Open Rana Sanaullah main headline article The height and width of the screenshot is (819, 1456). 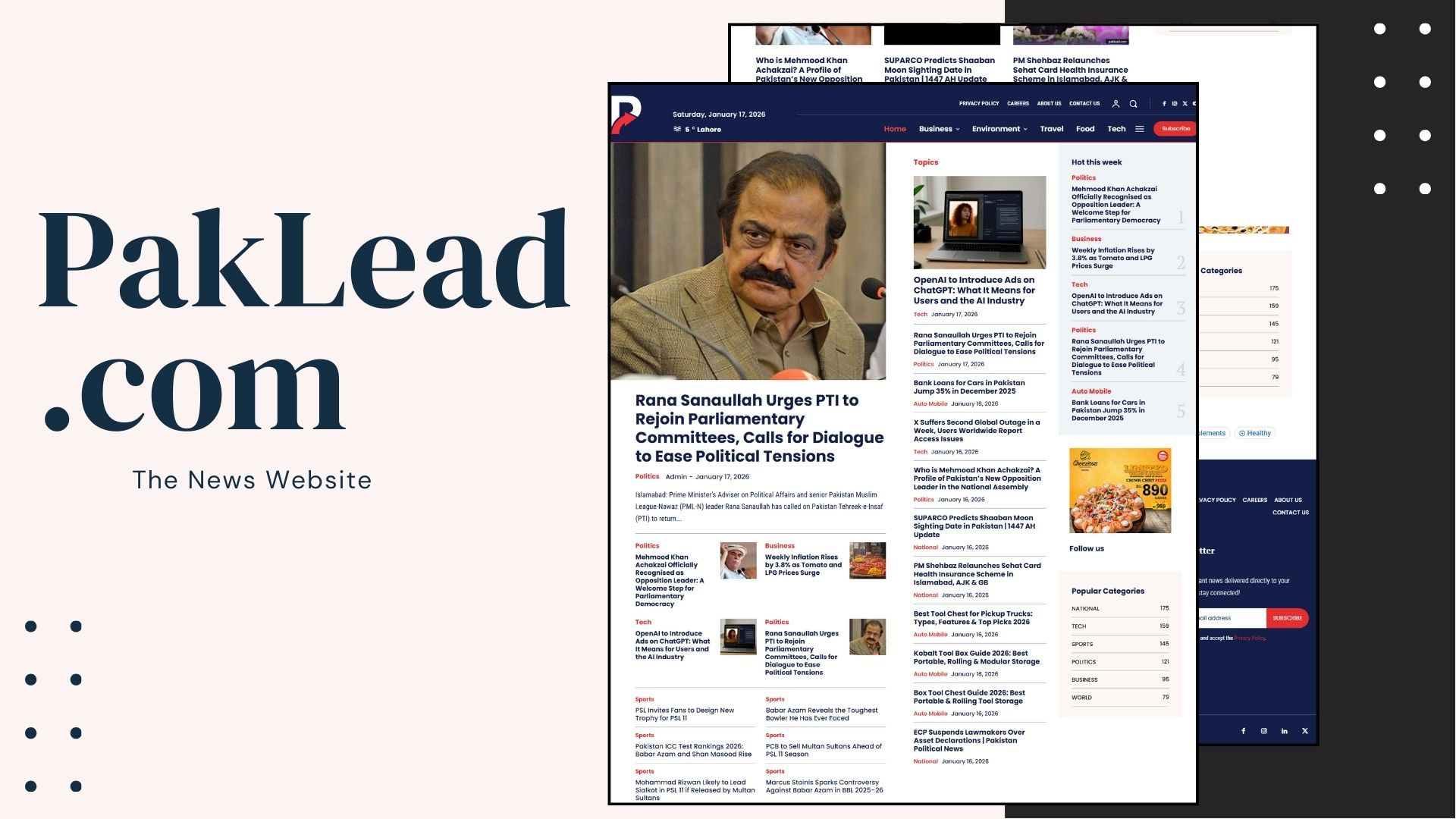[759, 428]
